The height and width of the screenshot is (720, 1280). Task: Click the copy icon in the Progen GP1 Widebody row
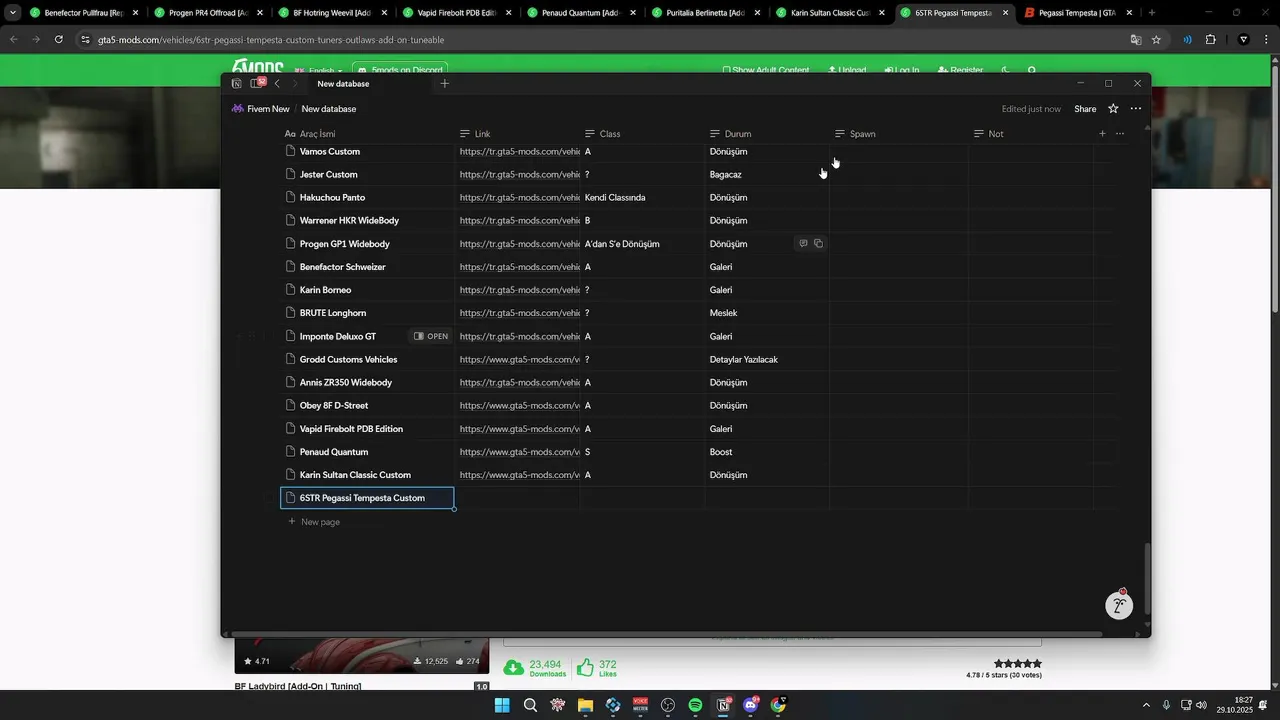pyautogui.click(x=818, y=244)
